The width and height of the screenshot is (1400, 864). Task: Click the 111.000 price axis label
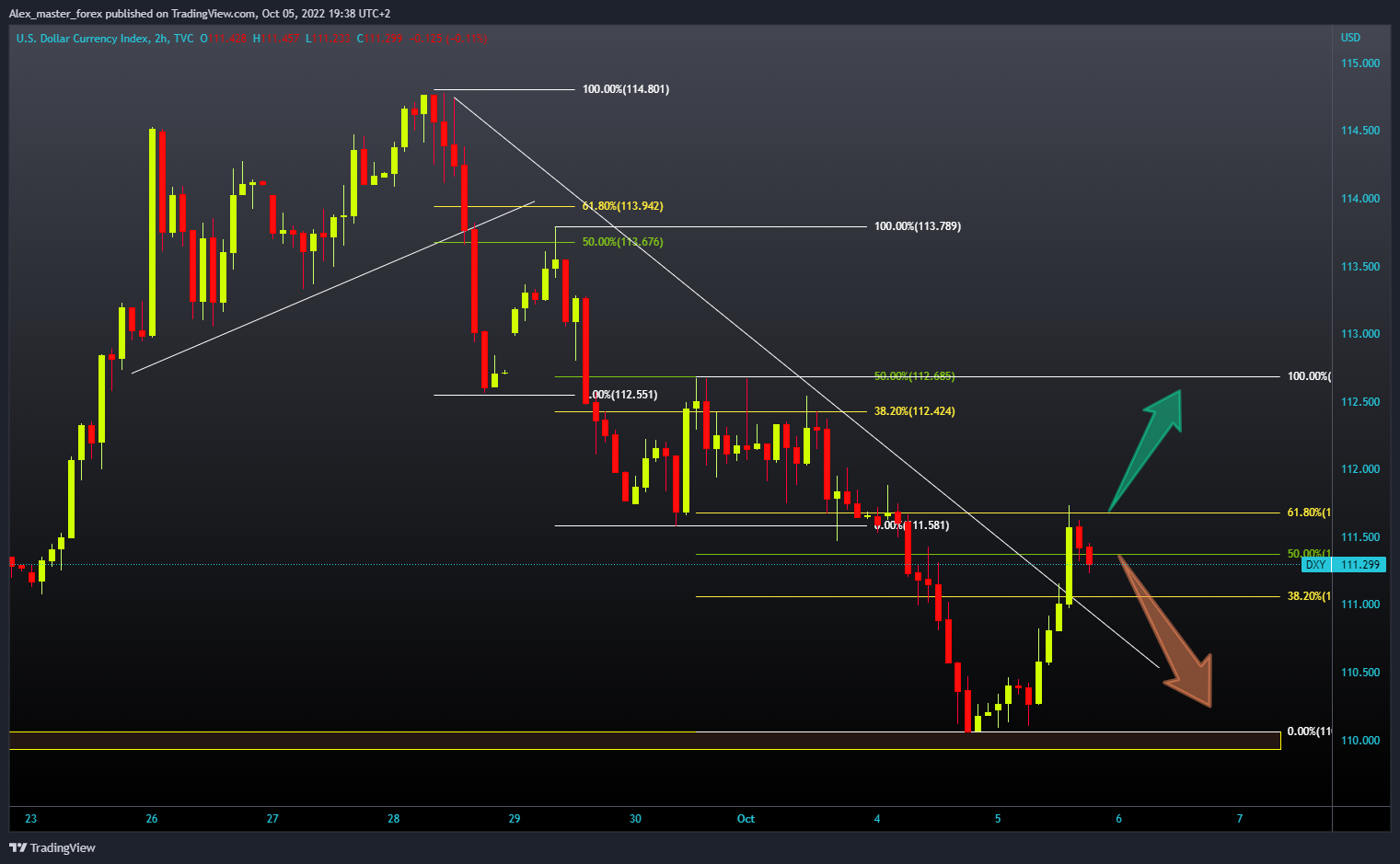coord(1360,605)
